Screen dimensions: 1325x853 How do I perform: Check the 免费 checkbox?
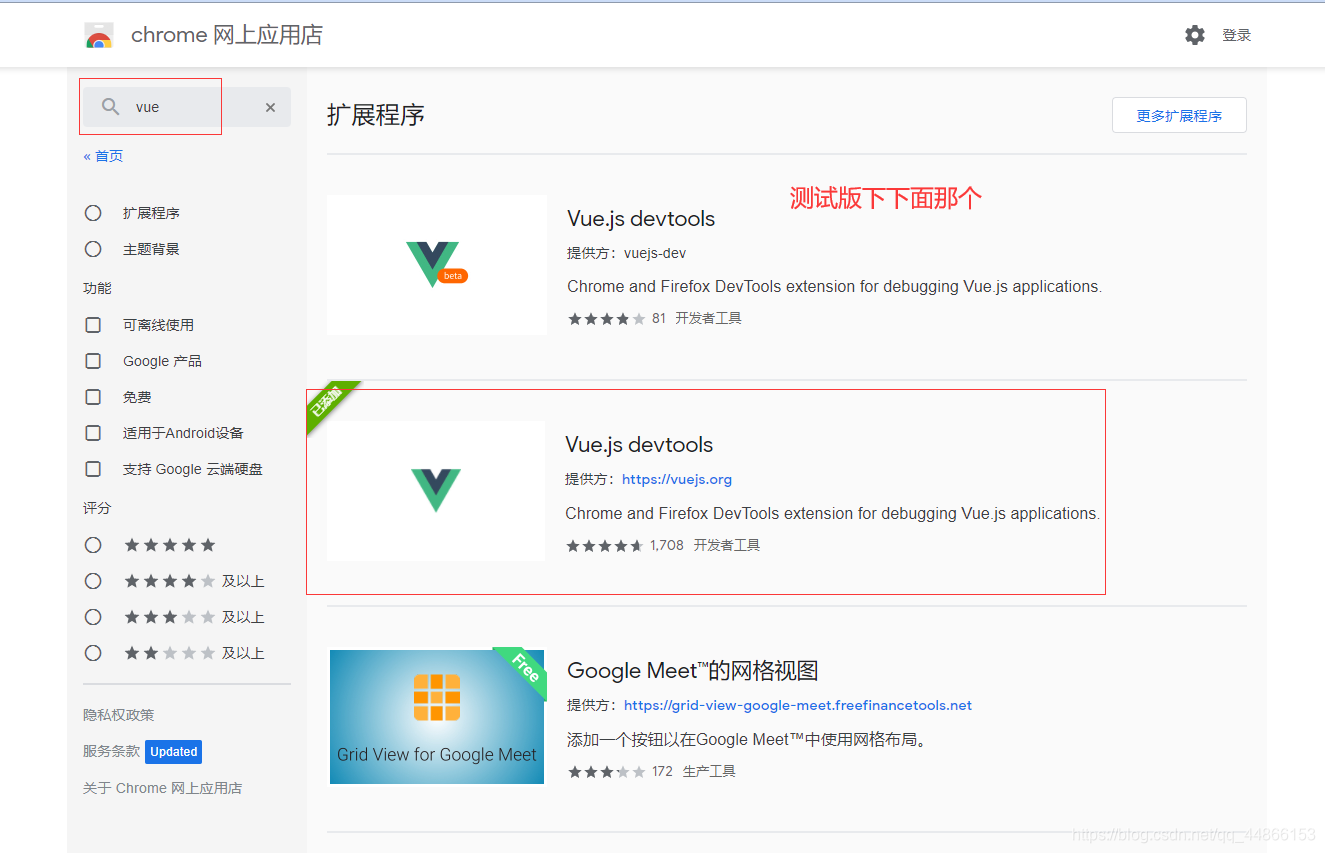(93, 397)
